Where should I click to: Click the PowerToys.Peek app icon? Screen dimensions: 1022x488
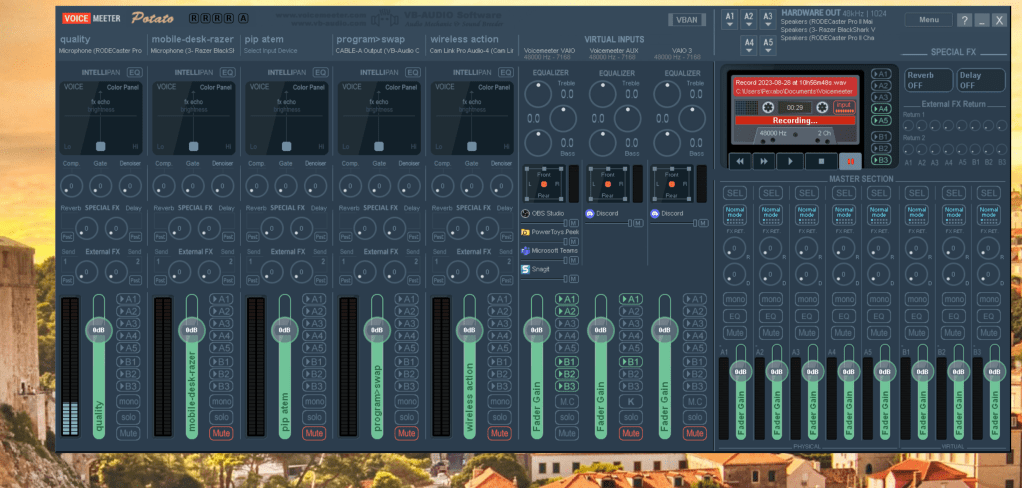click(525, 232)
